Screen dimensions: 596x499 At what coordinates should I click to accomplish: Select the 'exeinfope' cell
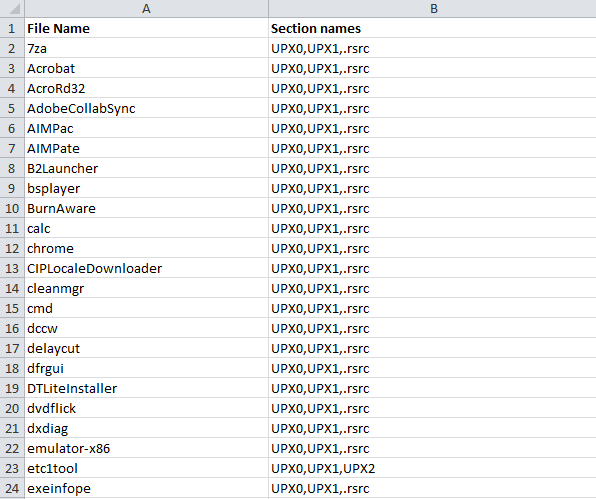146,488
